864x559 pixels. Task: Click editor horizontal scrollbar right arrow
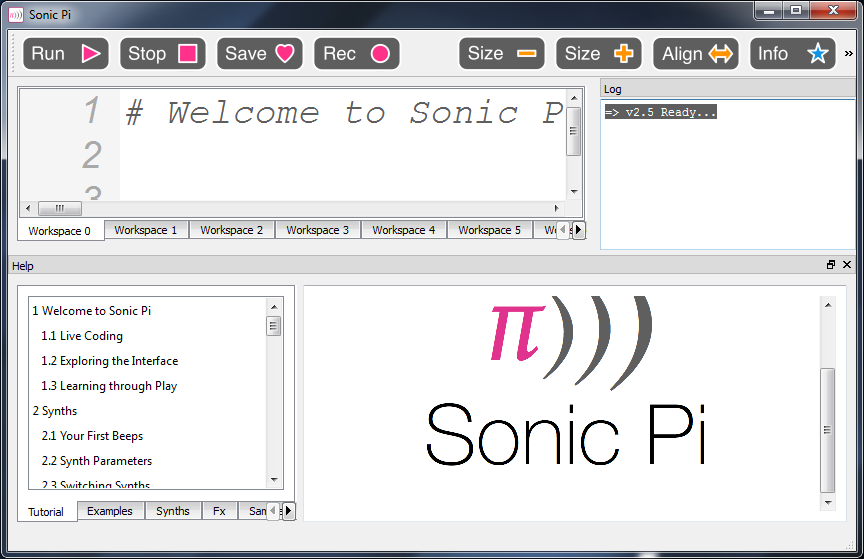557,208
